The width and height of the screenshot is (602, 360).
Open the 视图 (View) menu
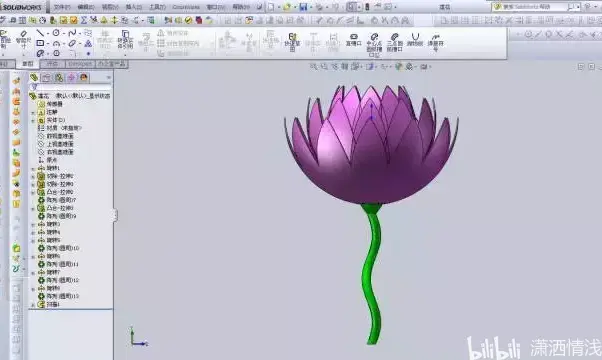(x=110, y=7)
